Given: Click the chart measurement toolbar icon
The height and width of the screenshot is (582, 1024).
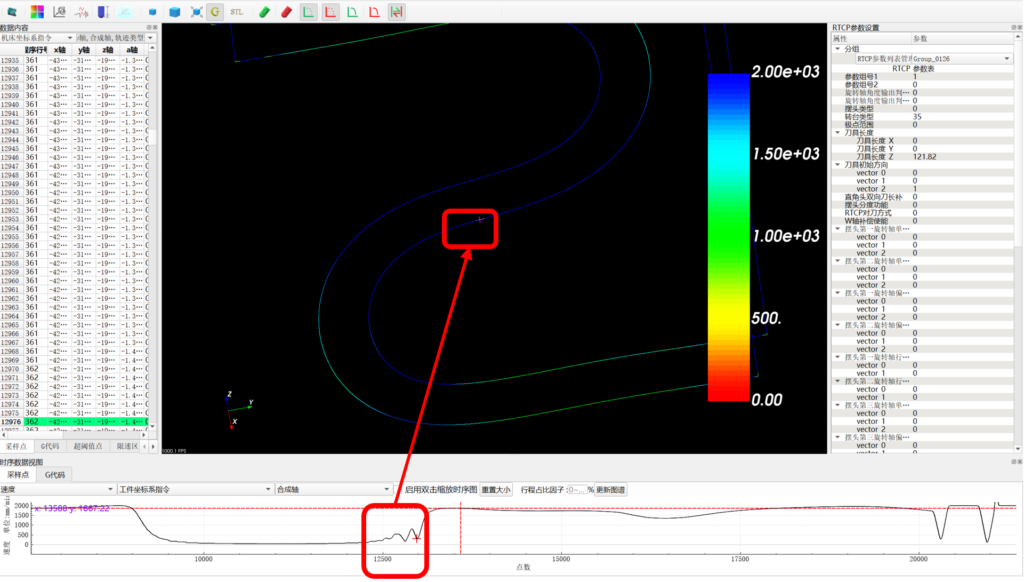Looking at the screenshot, I should [59, 12].
